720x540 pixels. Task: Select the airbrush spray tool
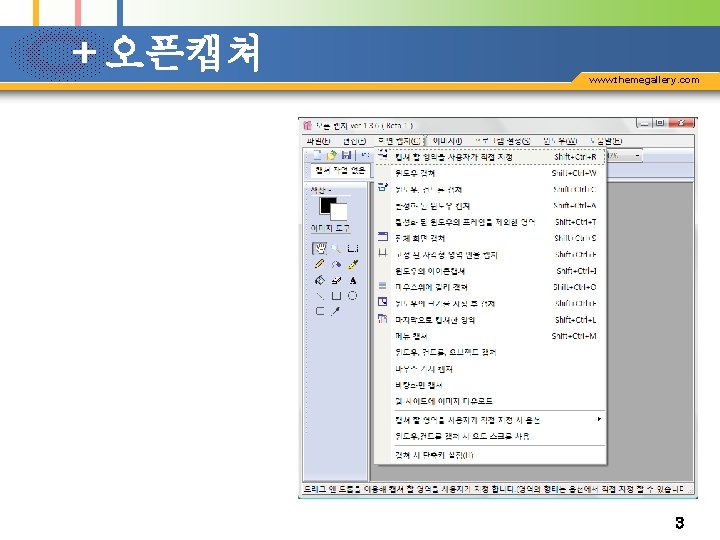pyautogui.click(x=336, y=264)
